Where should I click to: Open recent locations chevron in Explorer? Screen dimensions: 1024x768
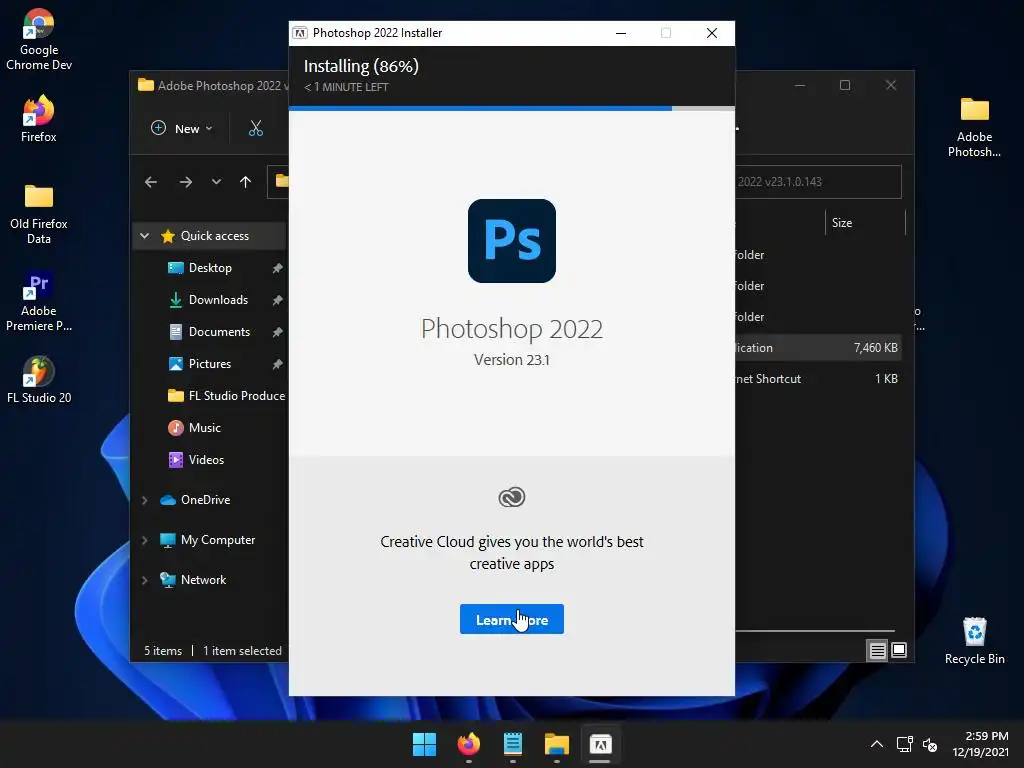coord(216,182)
